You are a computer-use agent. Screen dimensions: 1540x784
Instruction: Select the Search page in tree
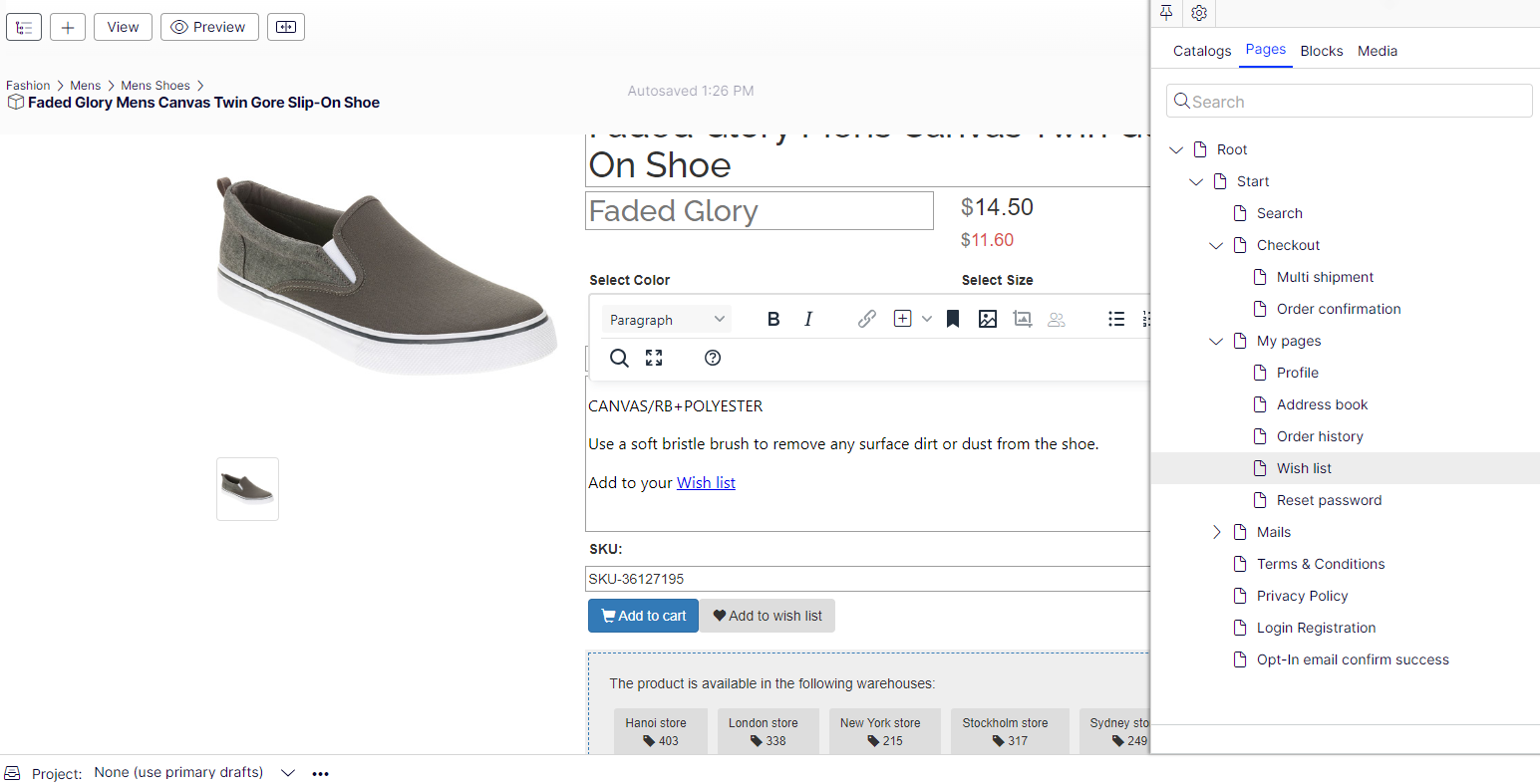[1280, 213]
